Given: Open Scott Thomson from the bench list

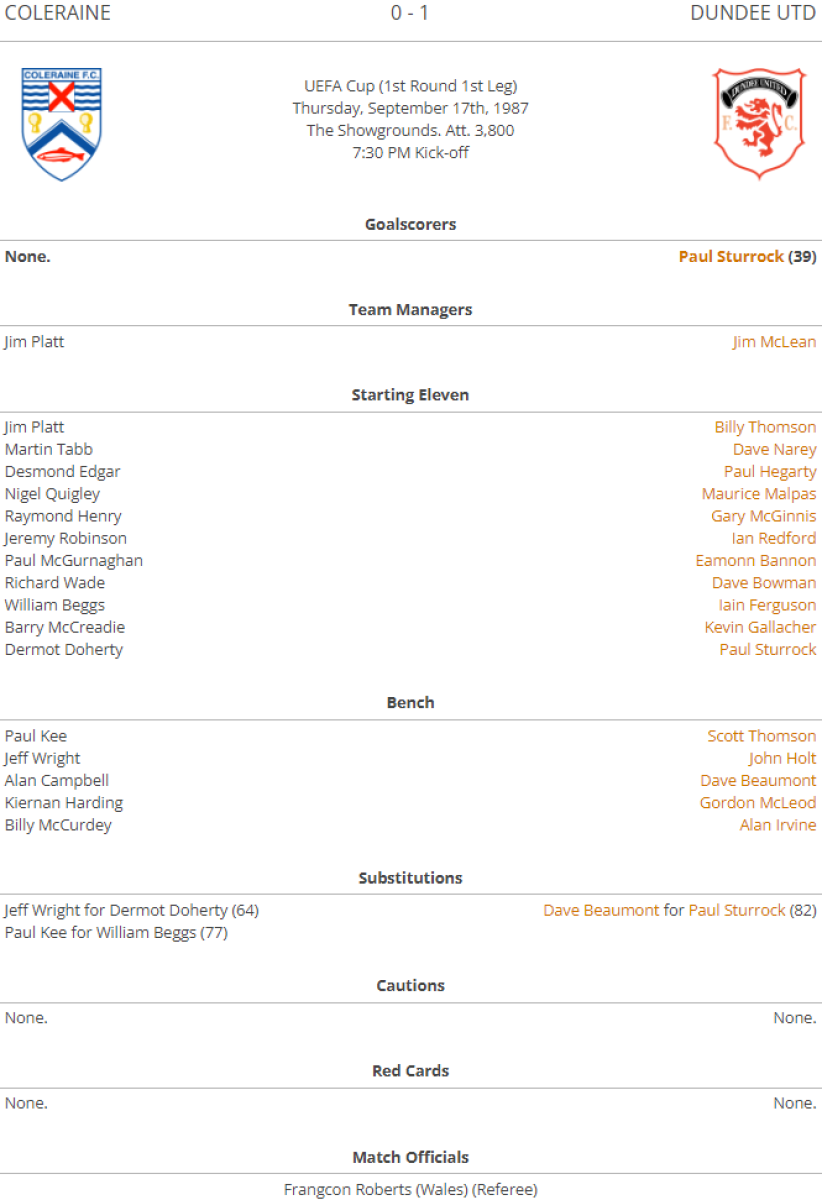Looking at the screenshot, I should click(762, 736).
